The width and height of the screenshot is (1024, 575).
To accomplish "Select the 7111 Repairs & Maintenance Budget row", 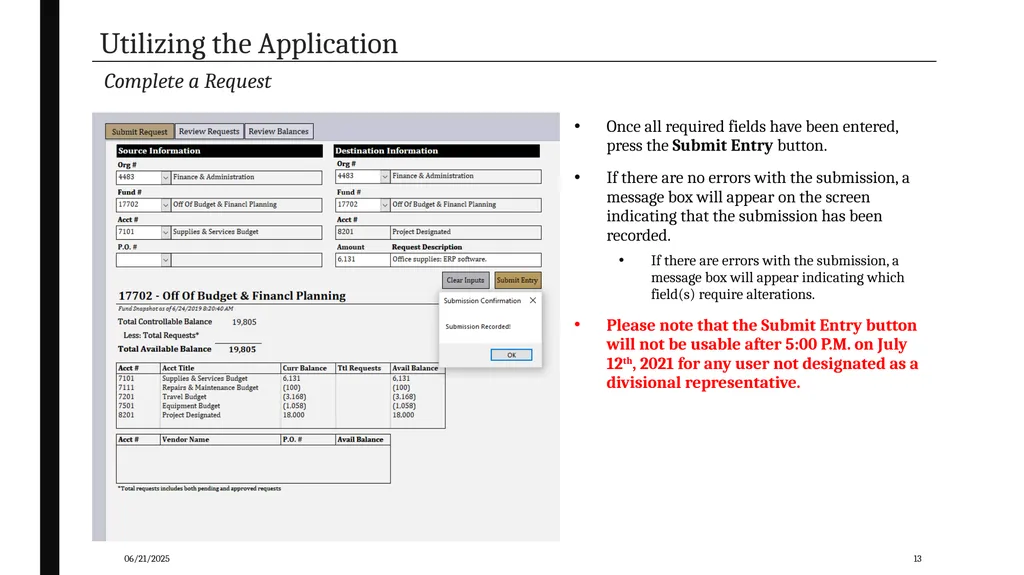I will pyautogui.click(x=281, y=387).
